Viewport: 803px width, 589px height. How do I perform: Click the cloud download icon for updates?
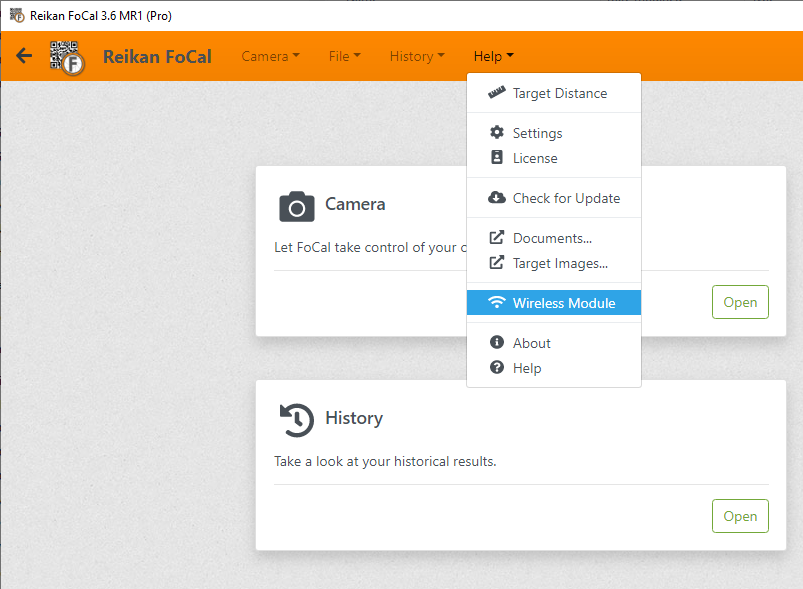coord(496,198)
